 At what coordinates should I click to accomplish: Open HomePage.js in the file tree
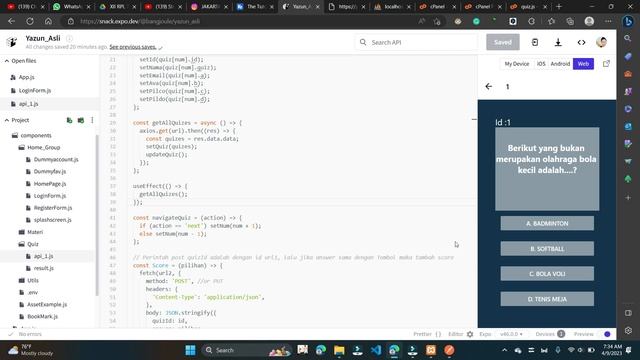(x=49, y=184)
